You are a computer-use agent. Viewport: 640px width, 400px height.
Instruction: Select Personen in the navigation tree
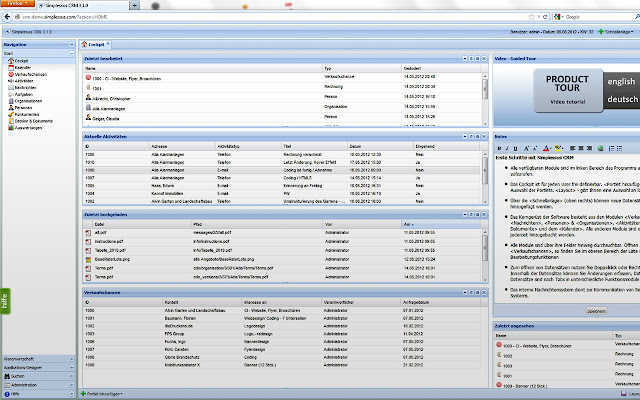24,107
